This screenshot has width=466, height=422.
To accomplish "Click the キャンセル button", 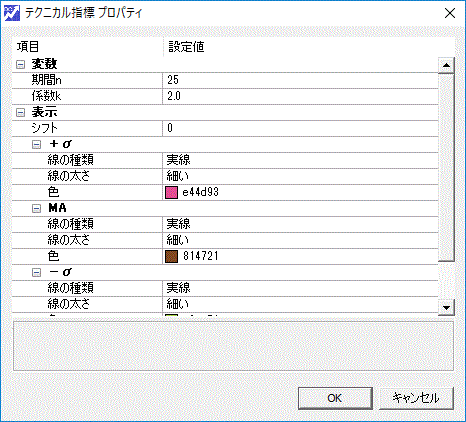I will pyautogui.click(x=416, y=398).
